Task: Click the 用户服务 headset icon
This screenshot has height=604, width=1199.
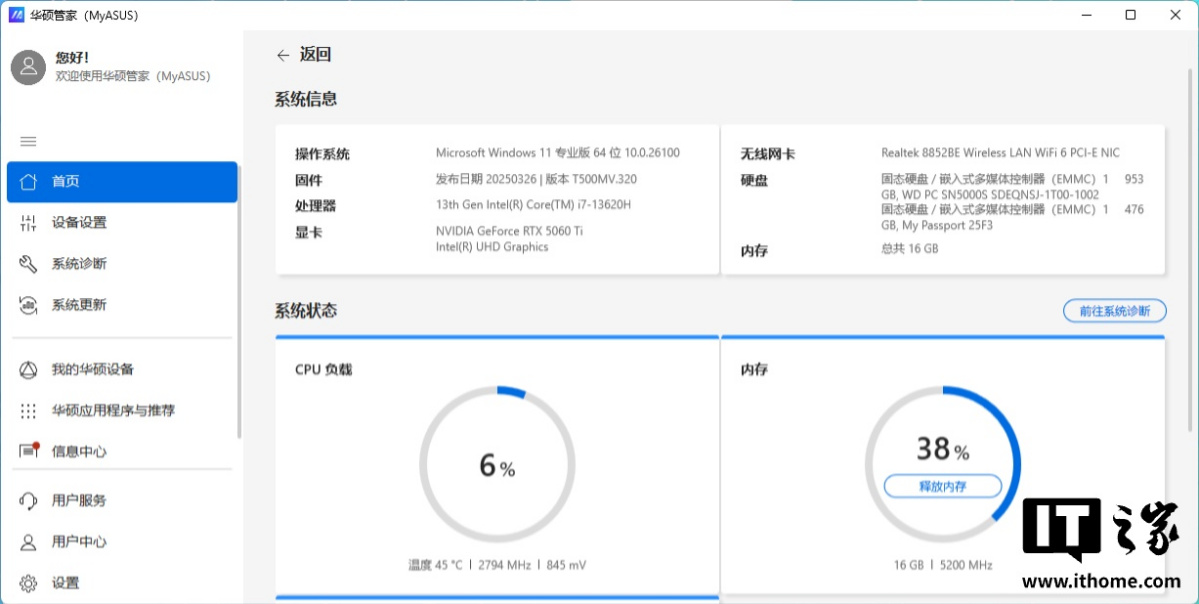Action: 28,501
